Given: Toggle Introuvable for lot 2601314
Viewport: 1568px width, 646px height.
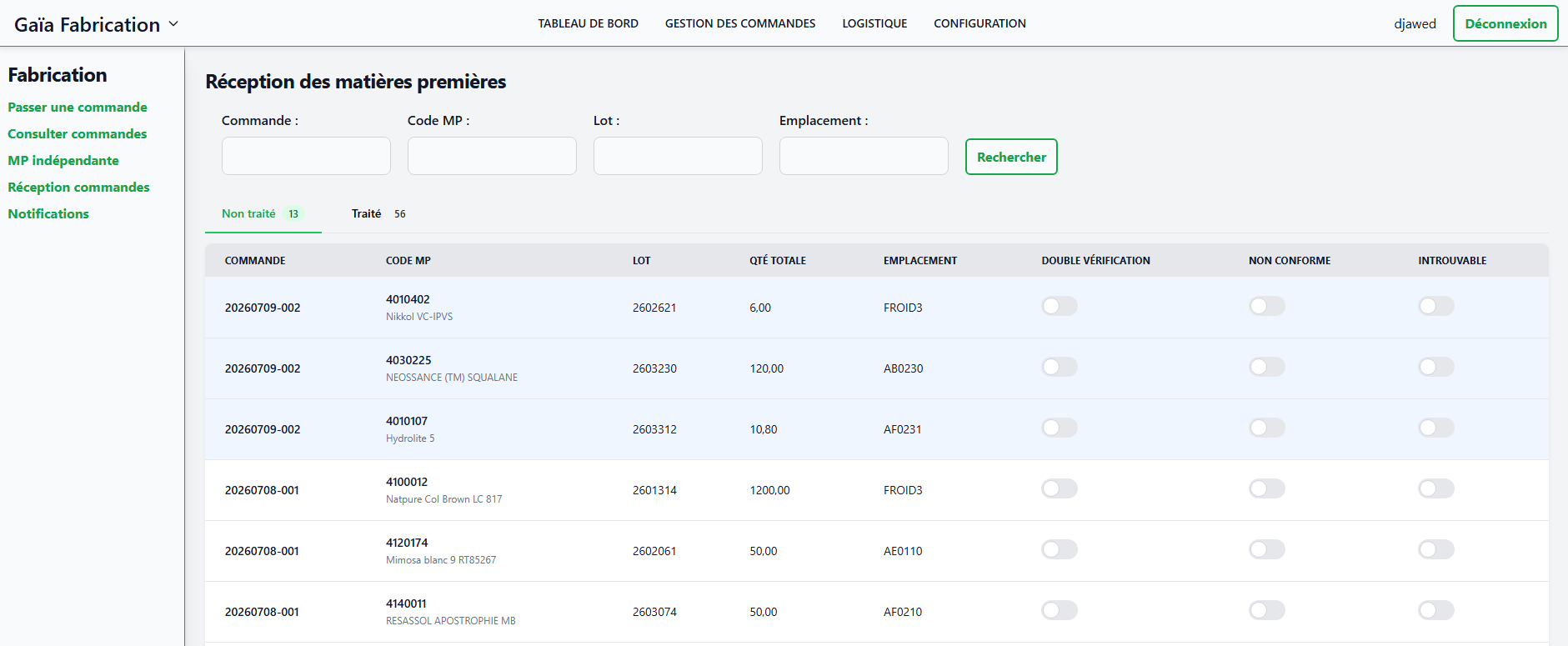Looking at the screenshot, I should click(x=1436, y=488).
